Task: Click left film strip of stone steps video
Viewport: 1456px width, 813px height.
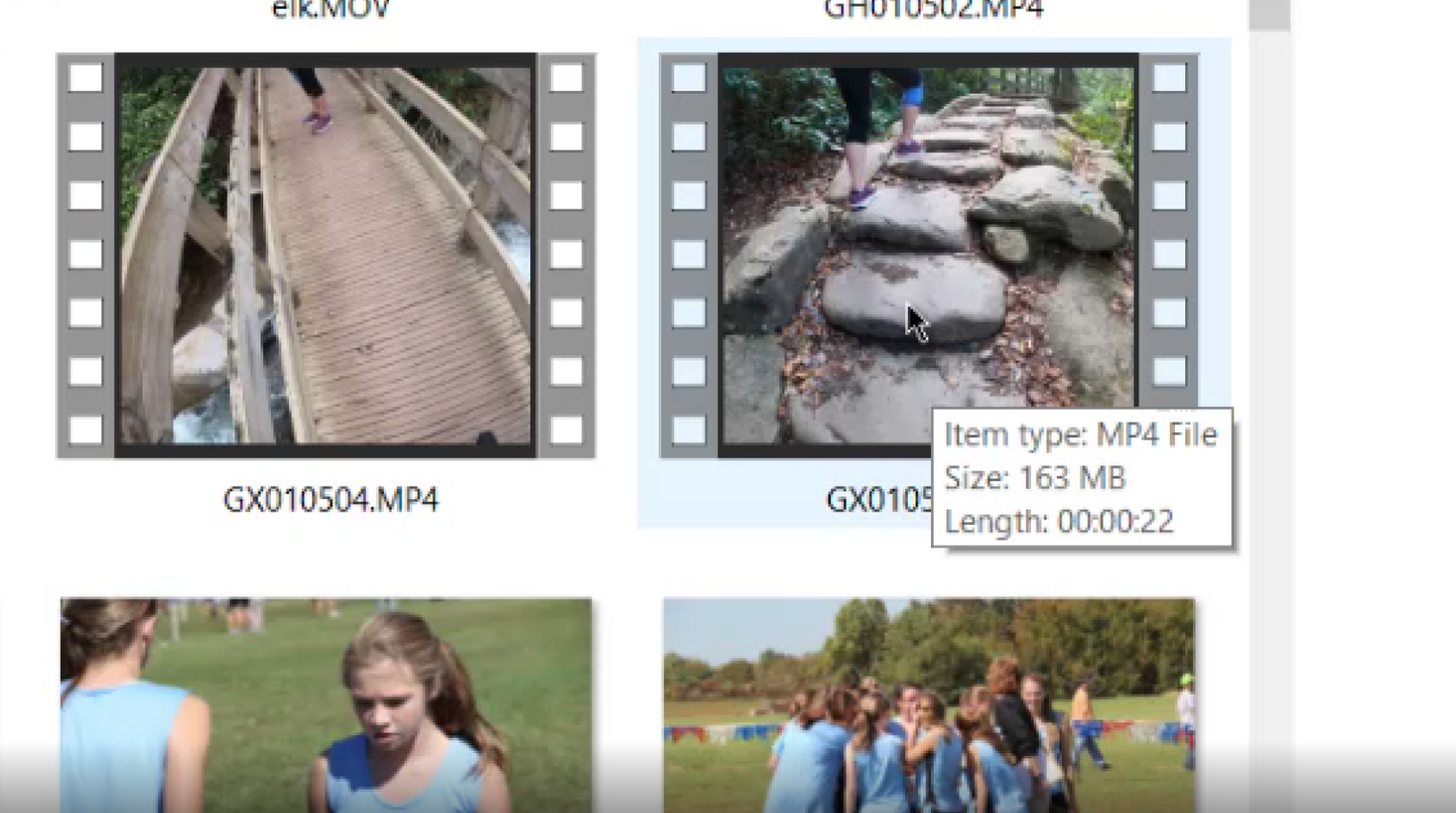Action: (689, 255)
